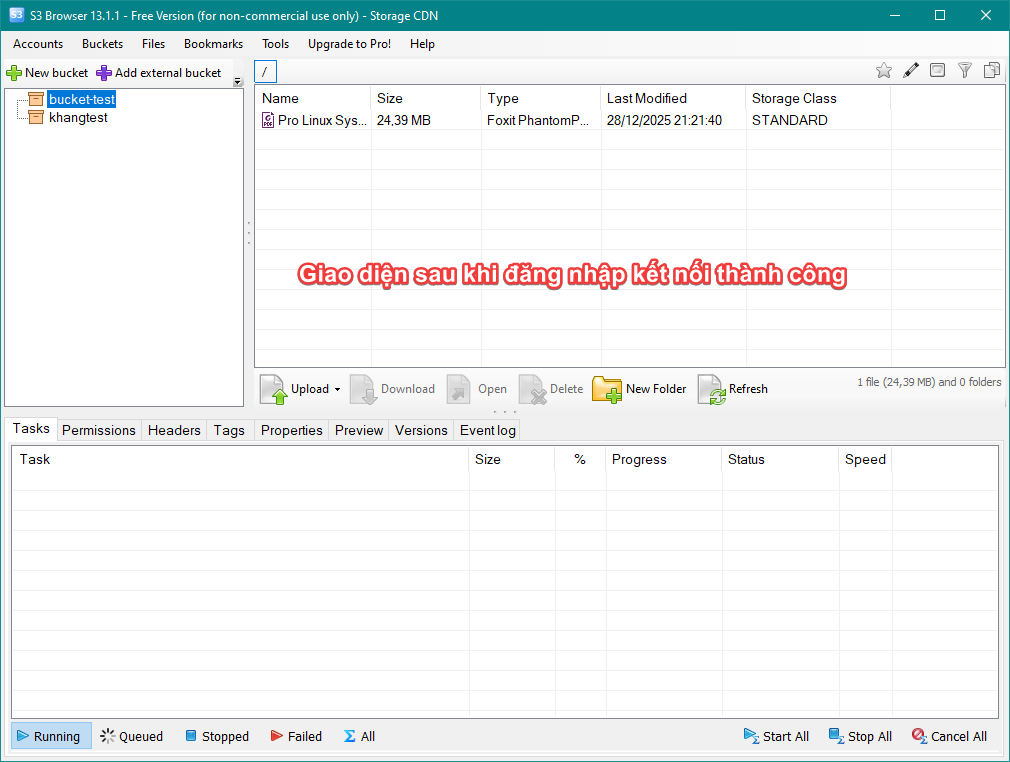
Task: Show Failed tasks filter
Action: [x=296, y=736]
